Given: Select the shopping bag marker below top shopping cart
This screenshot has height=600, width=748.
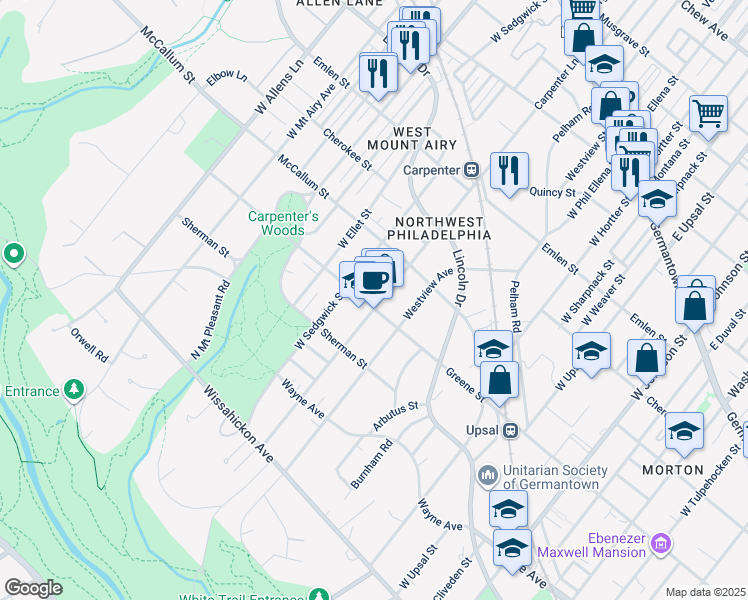Looking at the screenshot, I should (x=583, y=37).
